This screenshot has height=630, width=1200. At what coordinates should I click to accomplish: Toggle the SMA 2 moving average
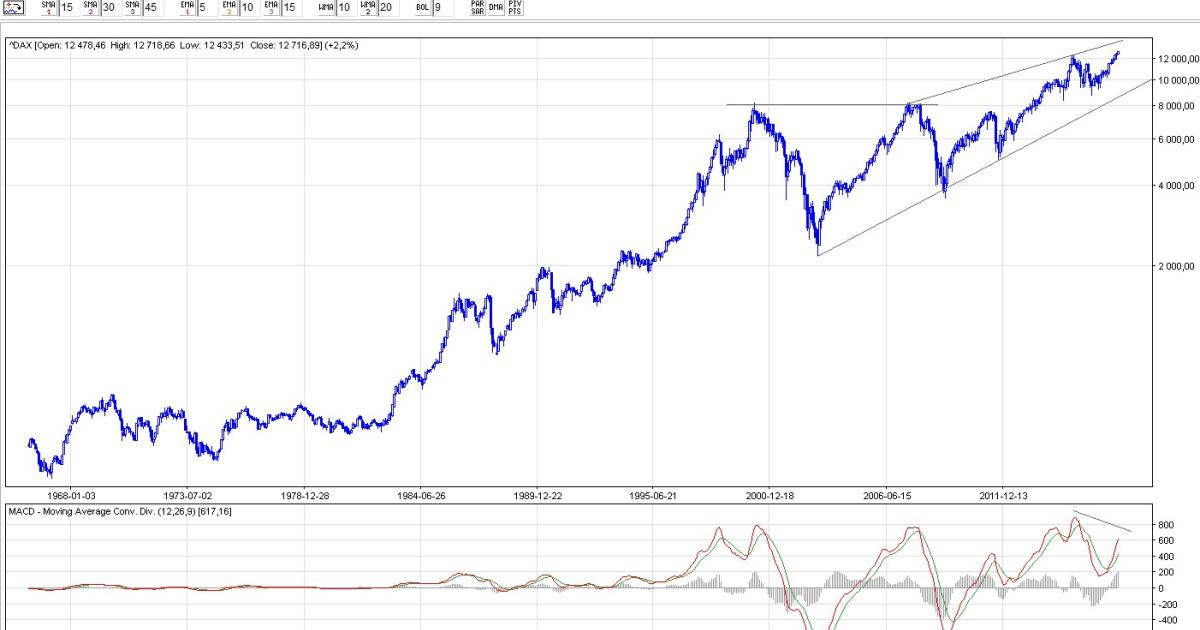(90, 7)
